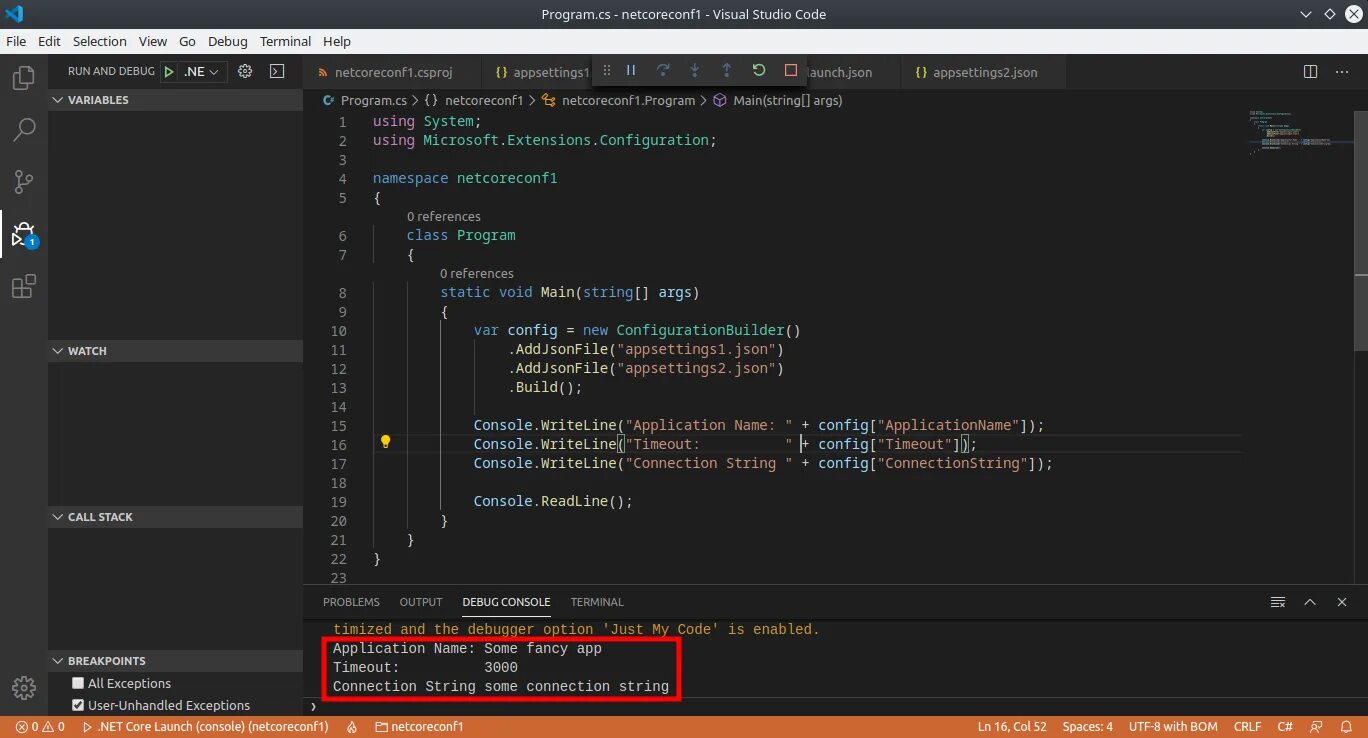
Task: Pause the debug session
Action: tap(631, 70)
